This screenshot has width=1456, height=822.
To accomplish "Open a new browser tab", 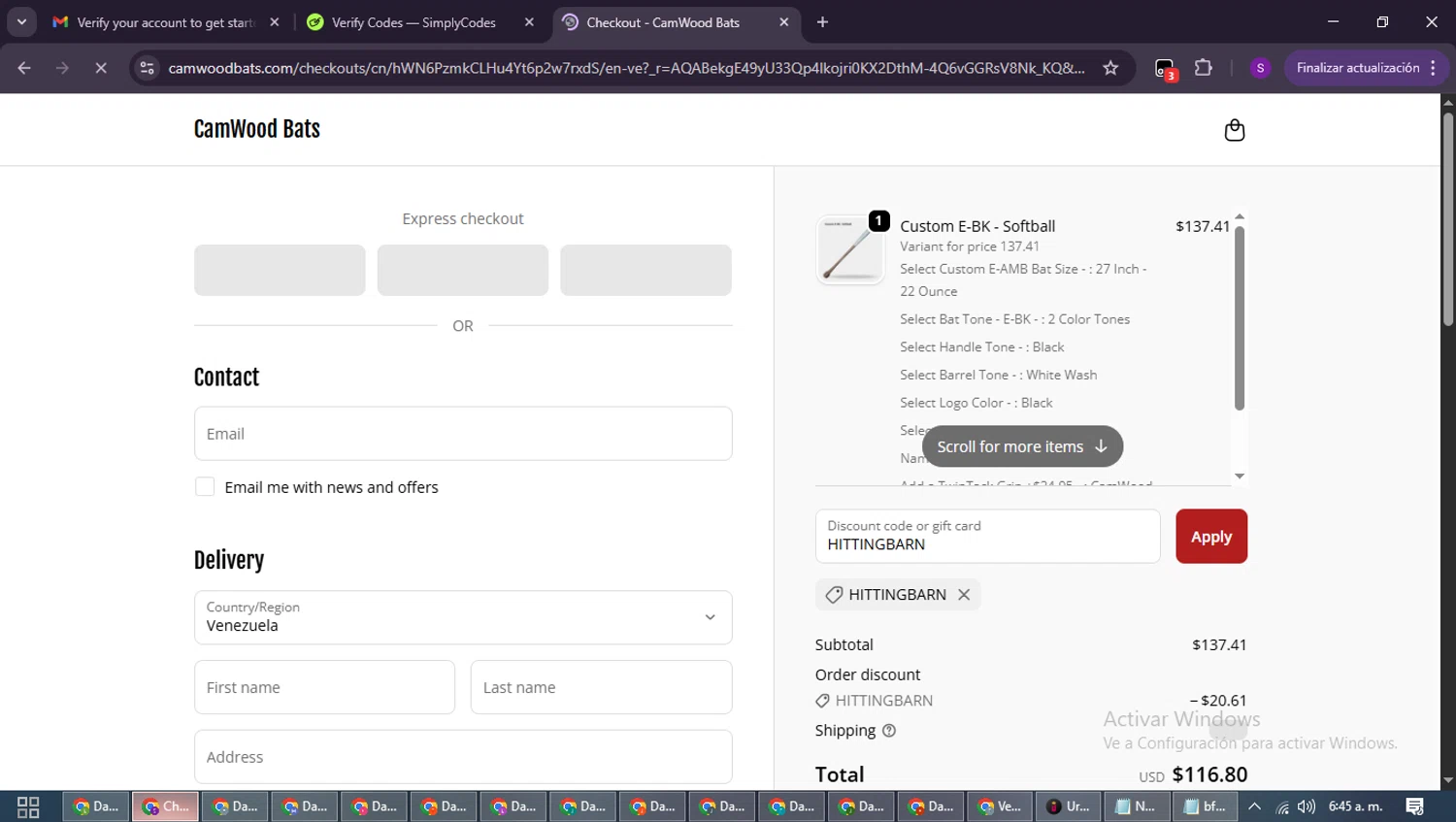I will tap(822, 22).
